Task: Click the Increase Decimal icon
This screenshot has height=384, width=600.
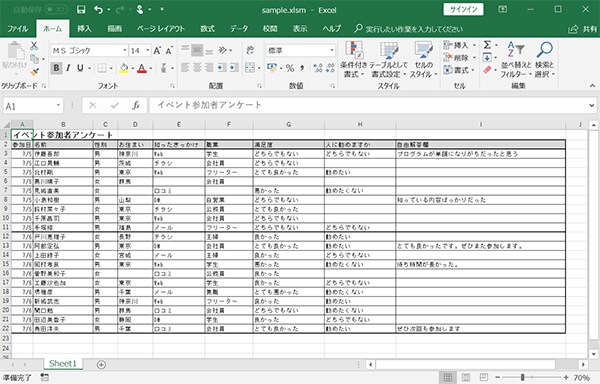Action: pos(318,68)
